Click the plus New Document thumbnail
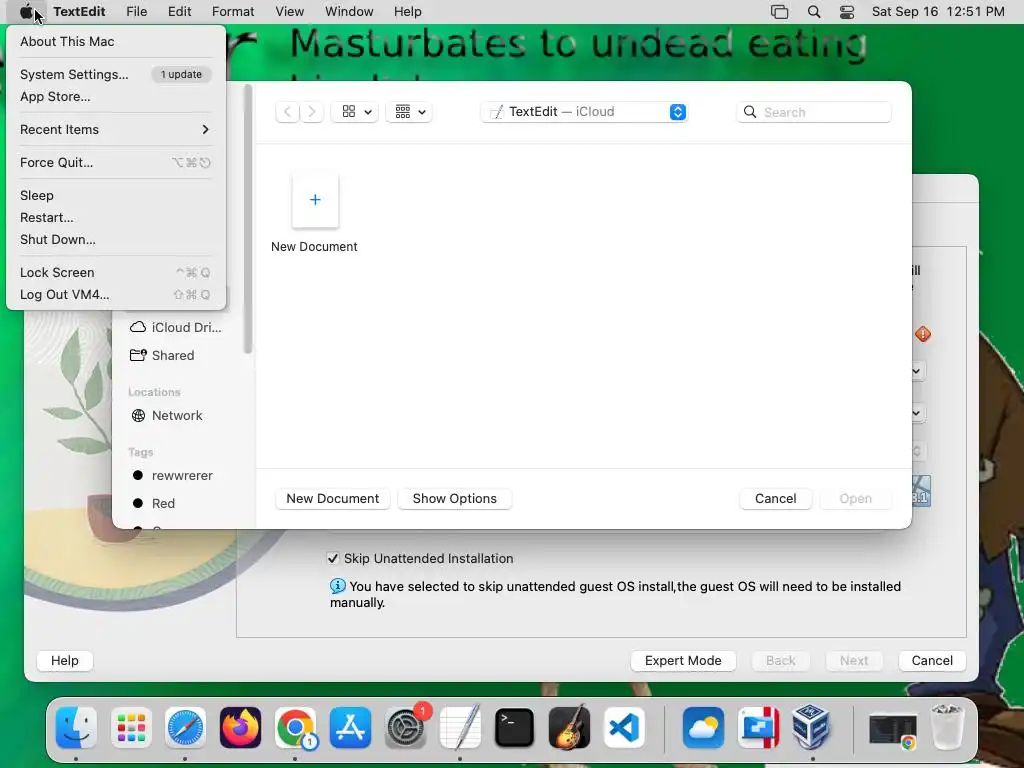 (315, 200)
